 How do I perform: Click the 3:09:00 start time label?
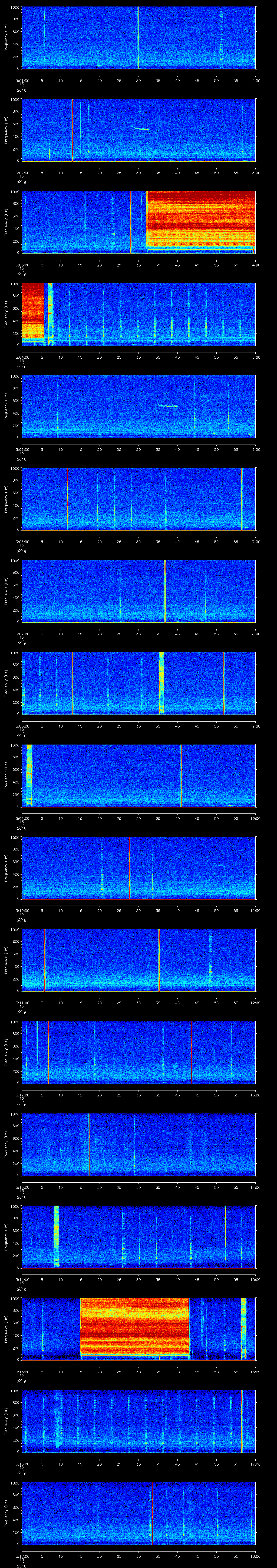click(x=22, y=818)
